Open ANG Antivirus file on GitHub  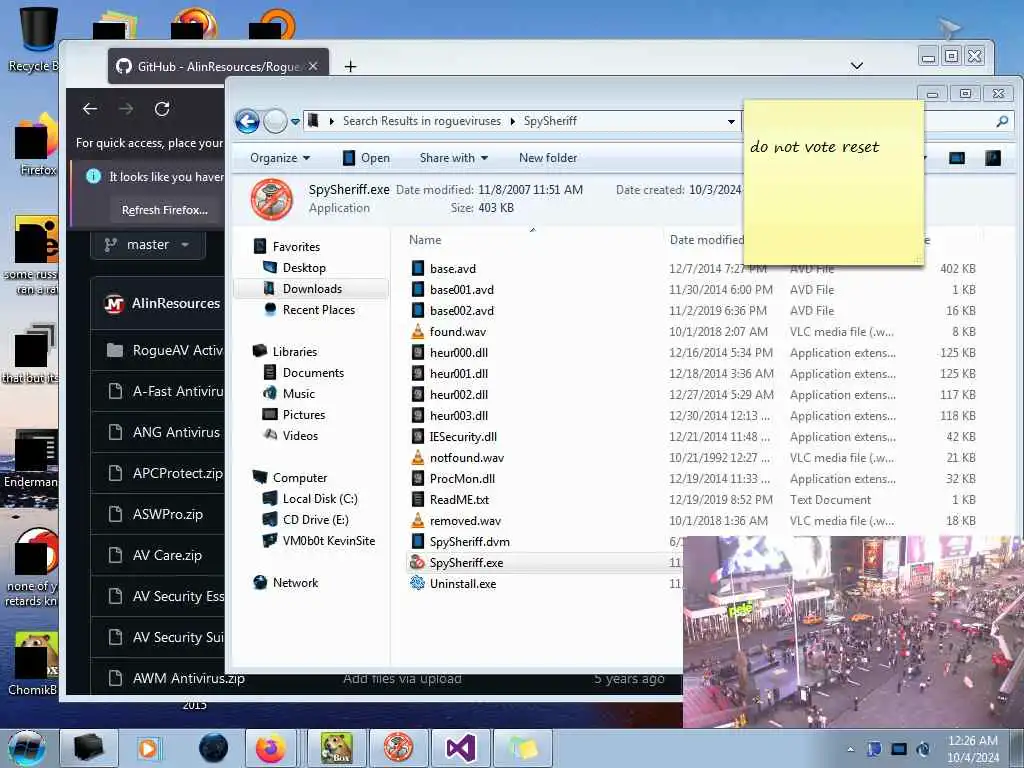click(176, 432)
